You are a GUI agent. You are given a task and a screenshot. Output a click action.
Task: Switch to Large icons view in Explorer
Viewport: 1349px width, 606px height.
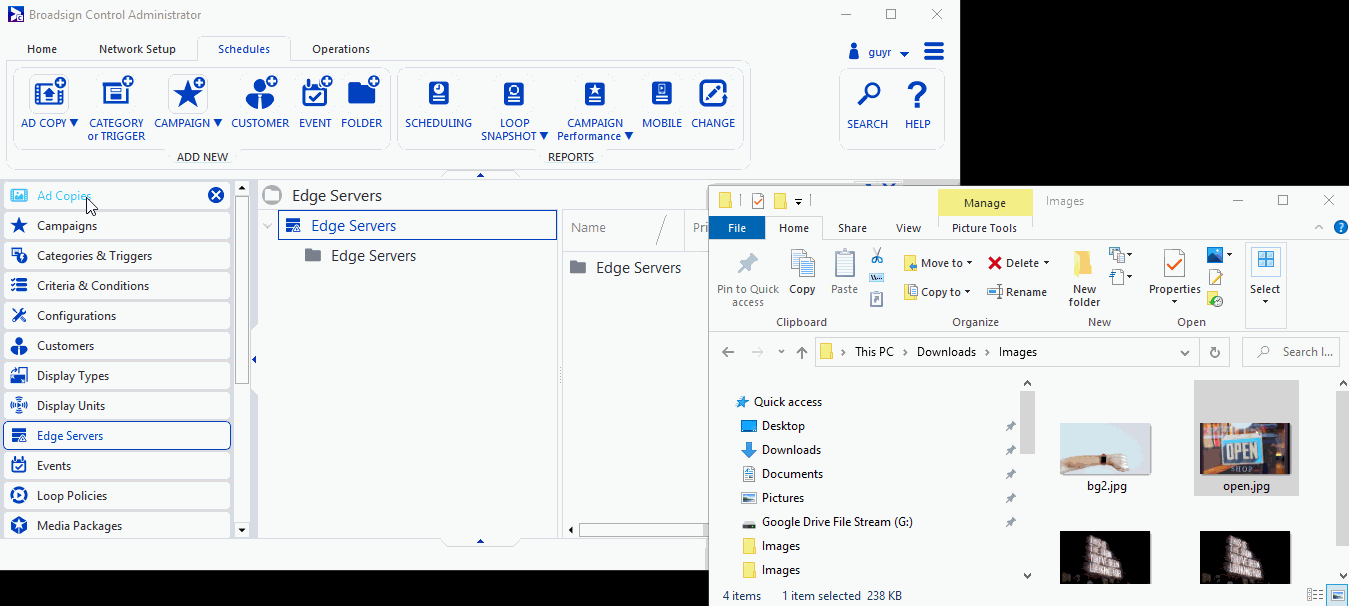point(1336,596)
